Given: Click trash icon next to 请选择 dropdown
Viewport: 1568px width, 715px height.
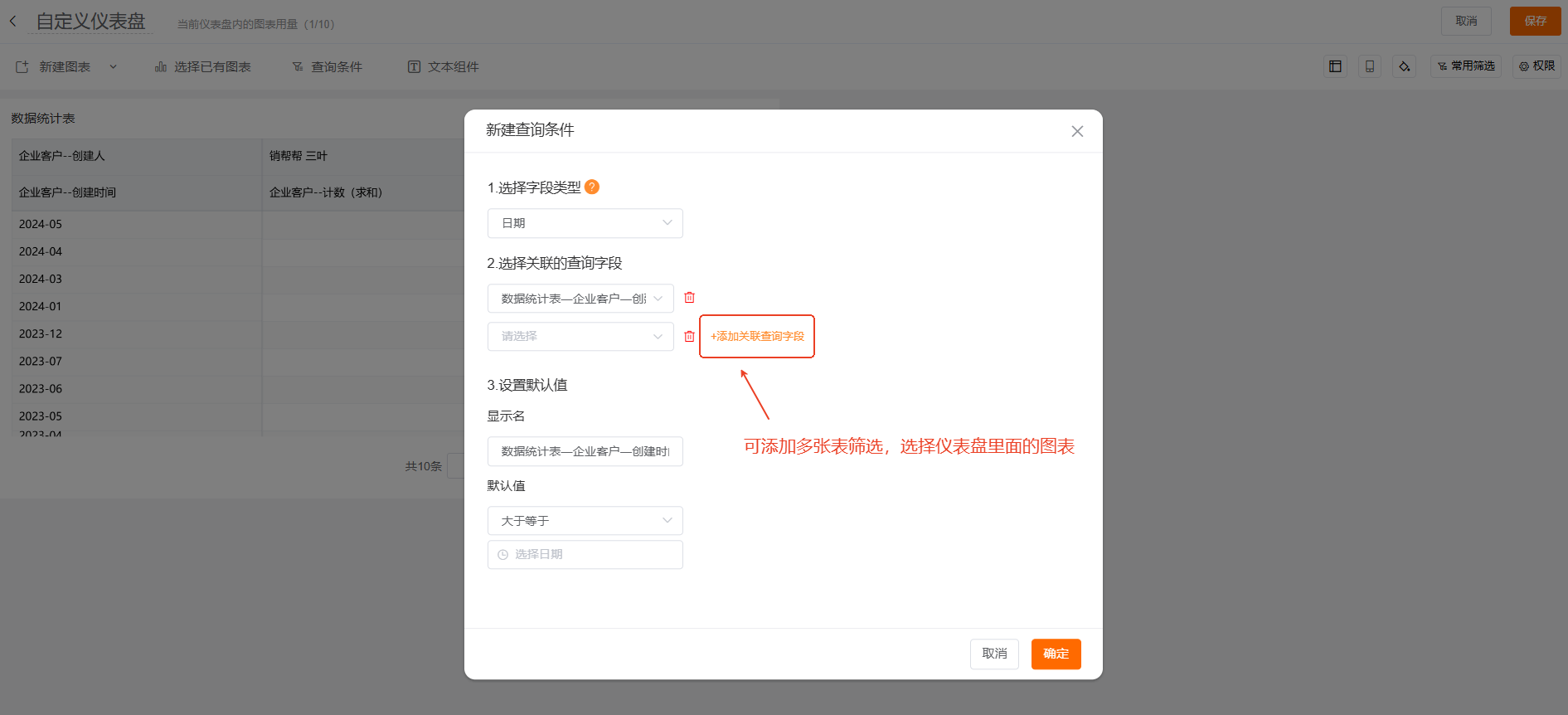Looking at the screenshot, I should point(689,336).
